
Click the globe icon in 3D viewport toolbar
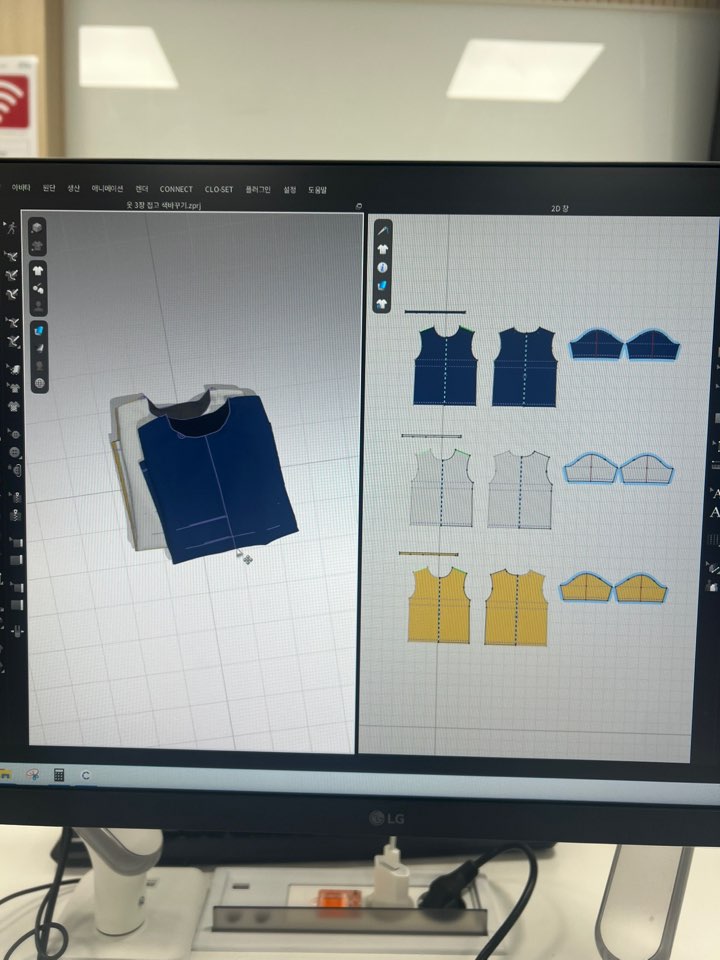point(39,383)
